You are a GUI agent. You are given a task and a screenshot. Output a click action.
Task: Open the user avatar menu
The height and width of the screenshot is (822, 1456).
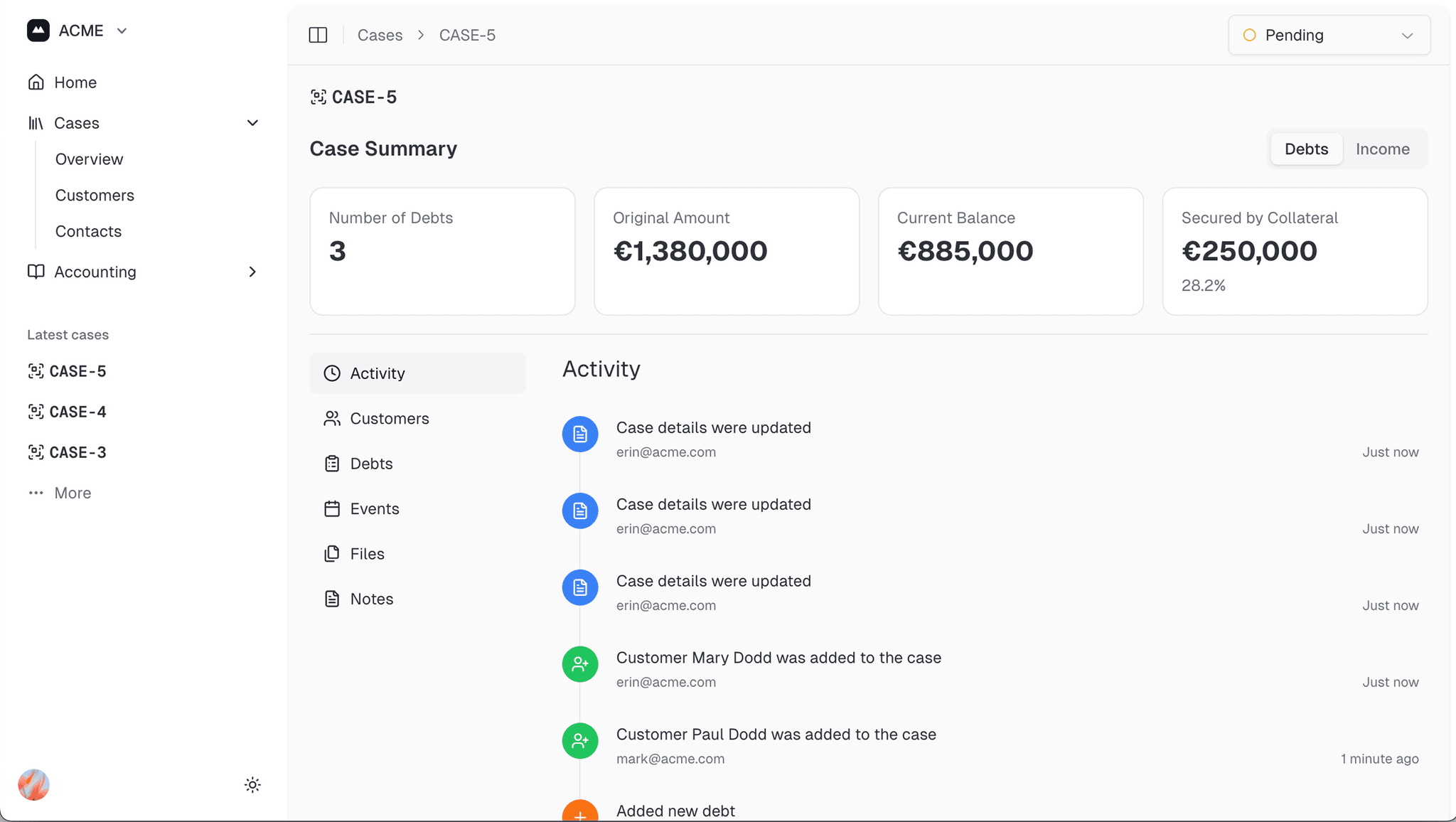pos(33,785)
